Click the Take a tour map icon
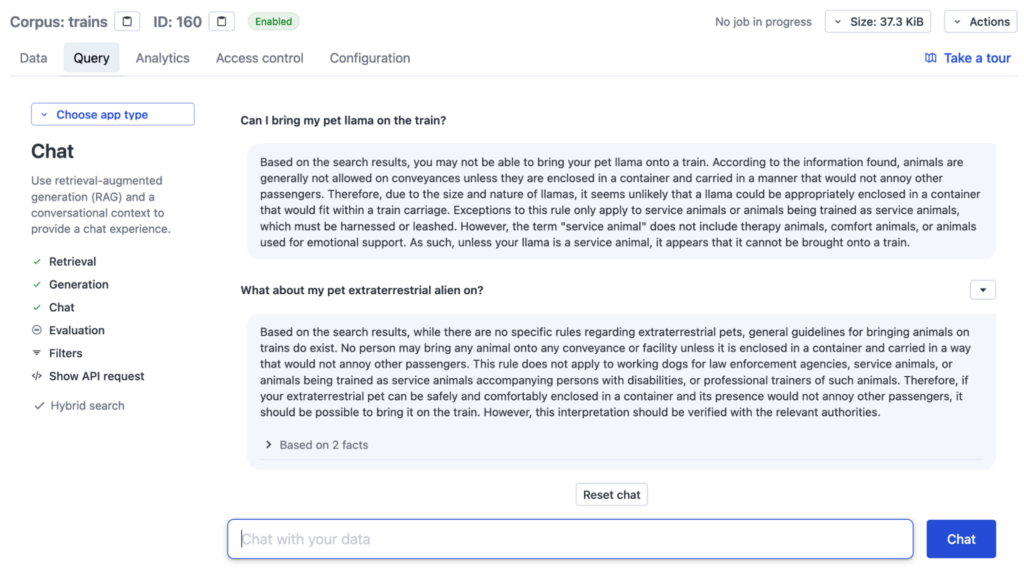Screen dimensions: 1024x569 (x=931, y=58)
